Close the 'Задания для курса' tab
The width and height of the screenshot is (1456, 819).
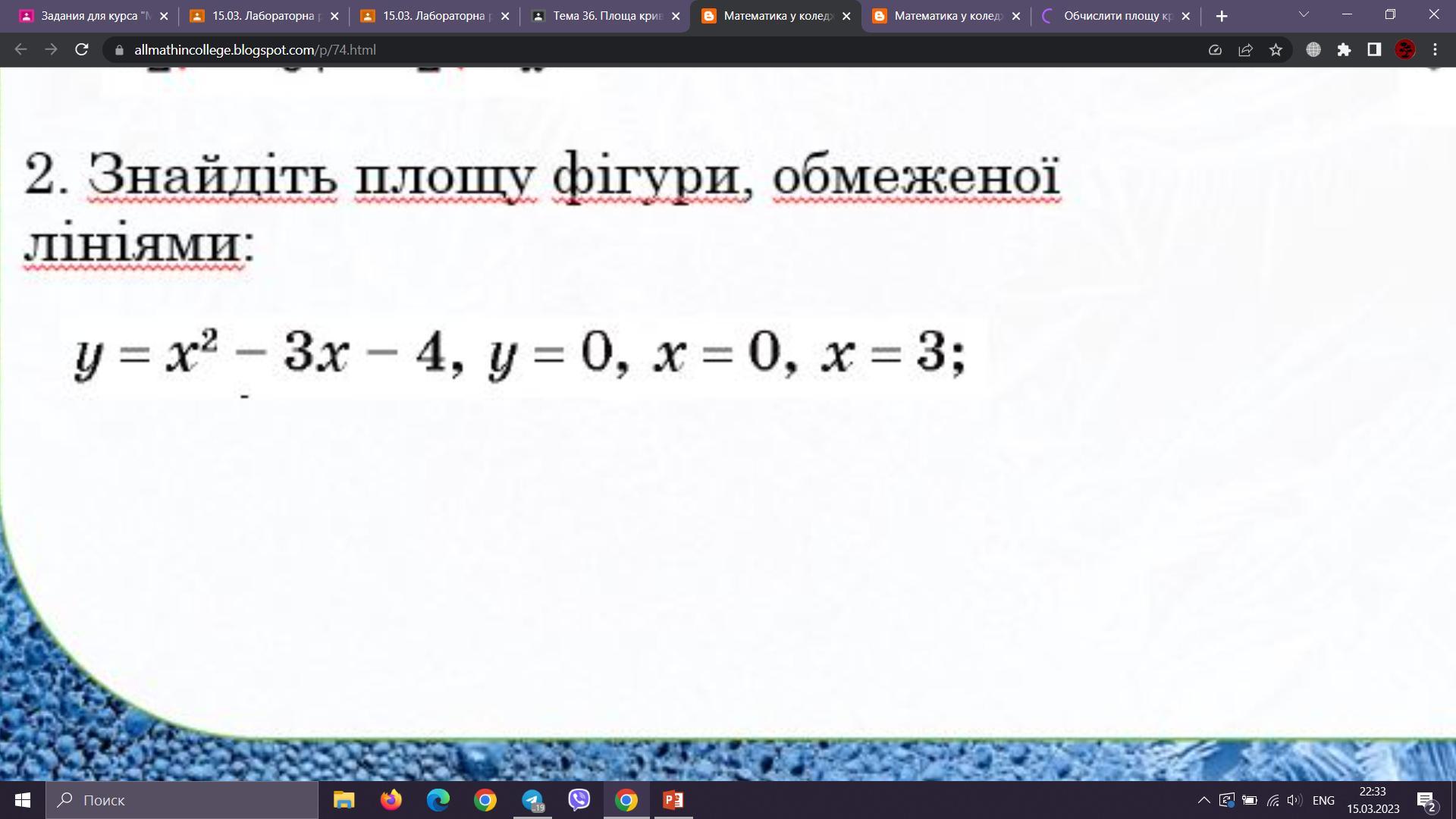pyautogui.click(x=164, y=16)
